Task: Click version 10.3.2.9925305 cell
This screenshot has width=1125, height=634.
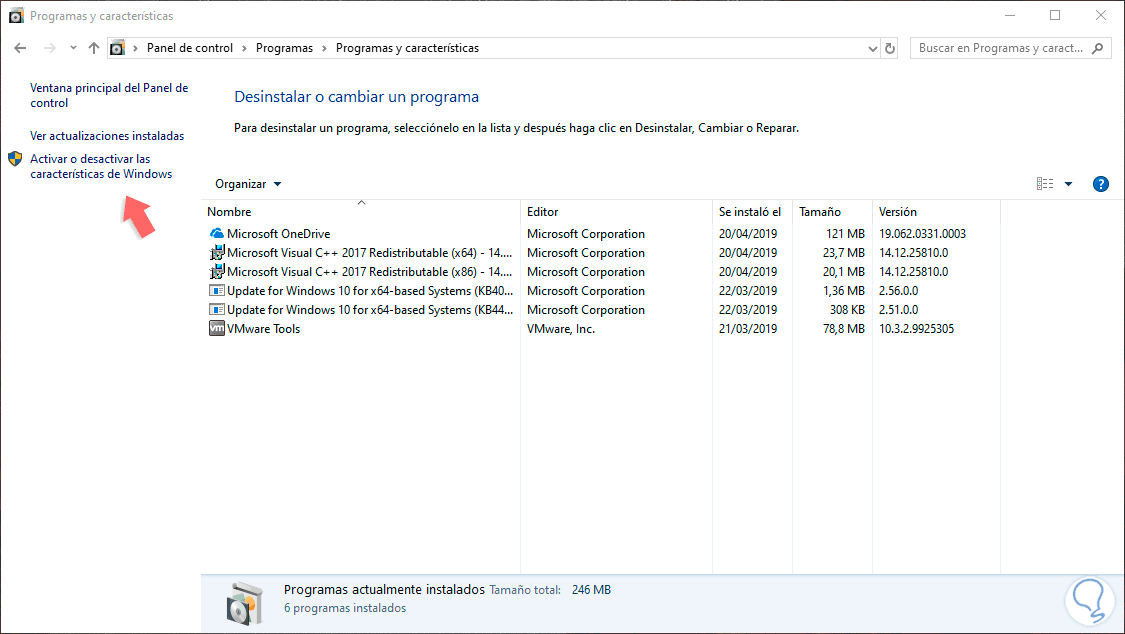Action: point(916,328)
